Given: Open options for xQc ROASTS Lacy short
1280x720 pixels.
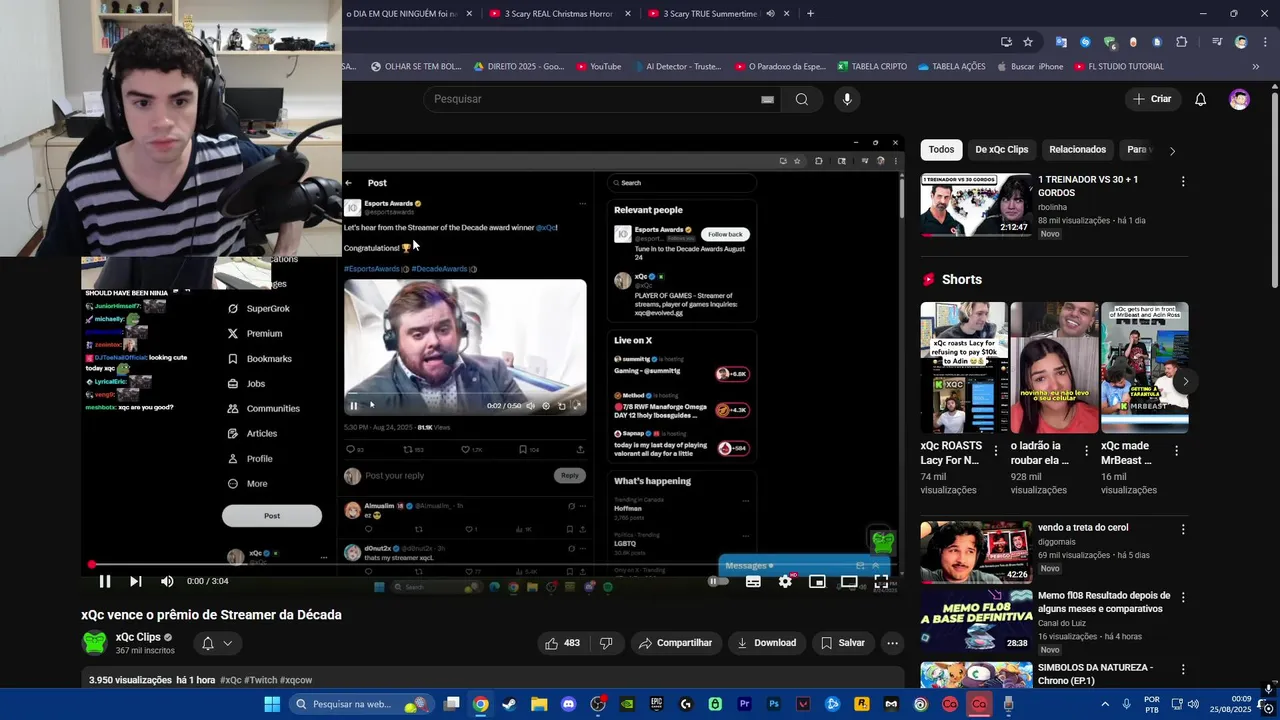Looking at the screenshot, I should 996,451.
